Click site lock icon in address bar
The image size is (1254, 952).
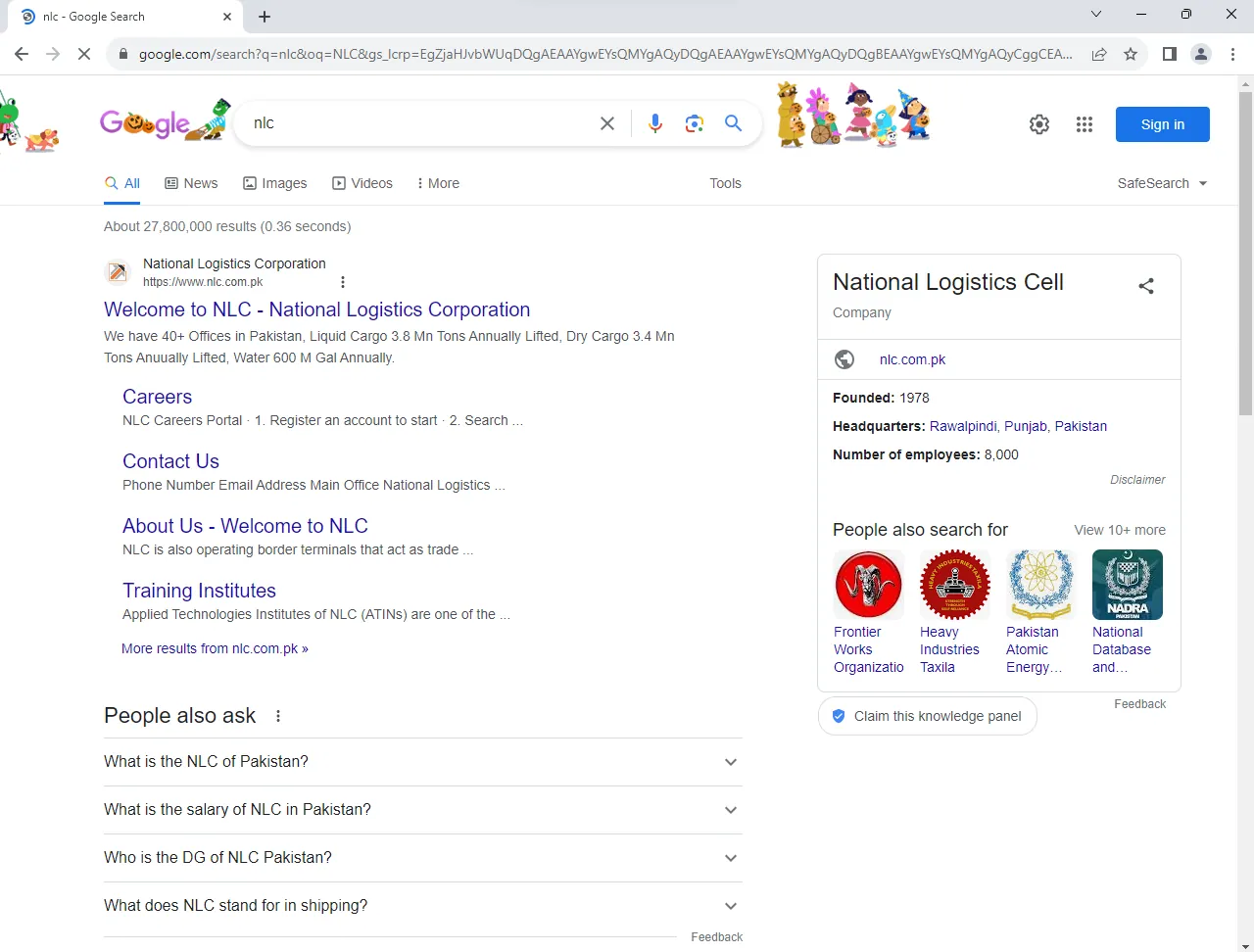(x=123, y=54)
